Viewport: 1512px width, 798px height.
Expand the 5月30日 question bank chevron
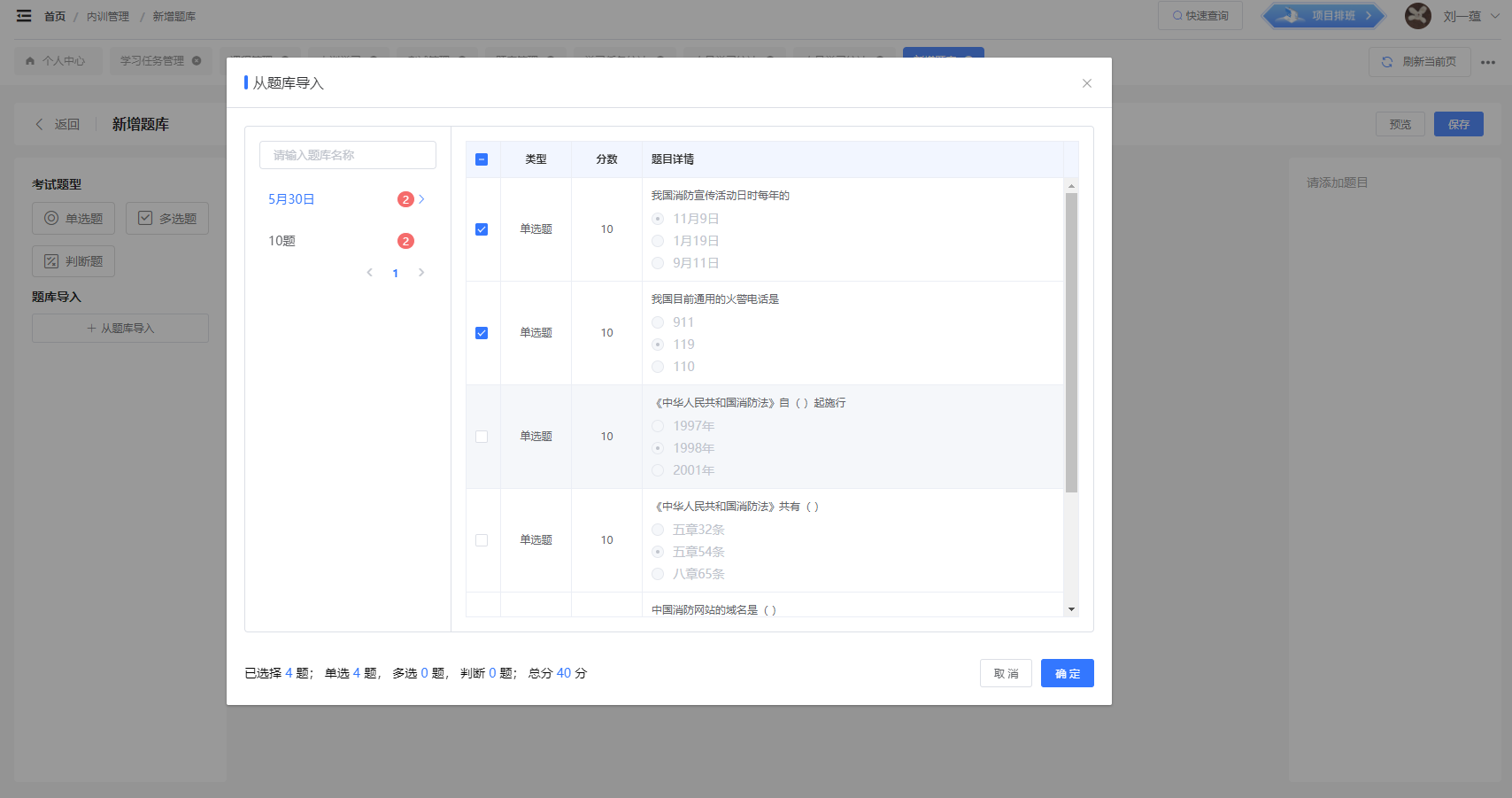[x=421, y=199]
